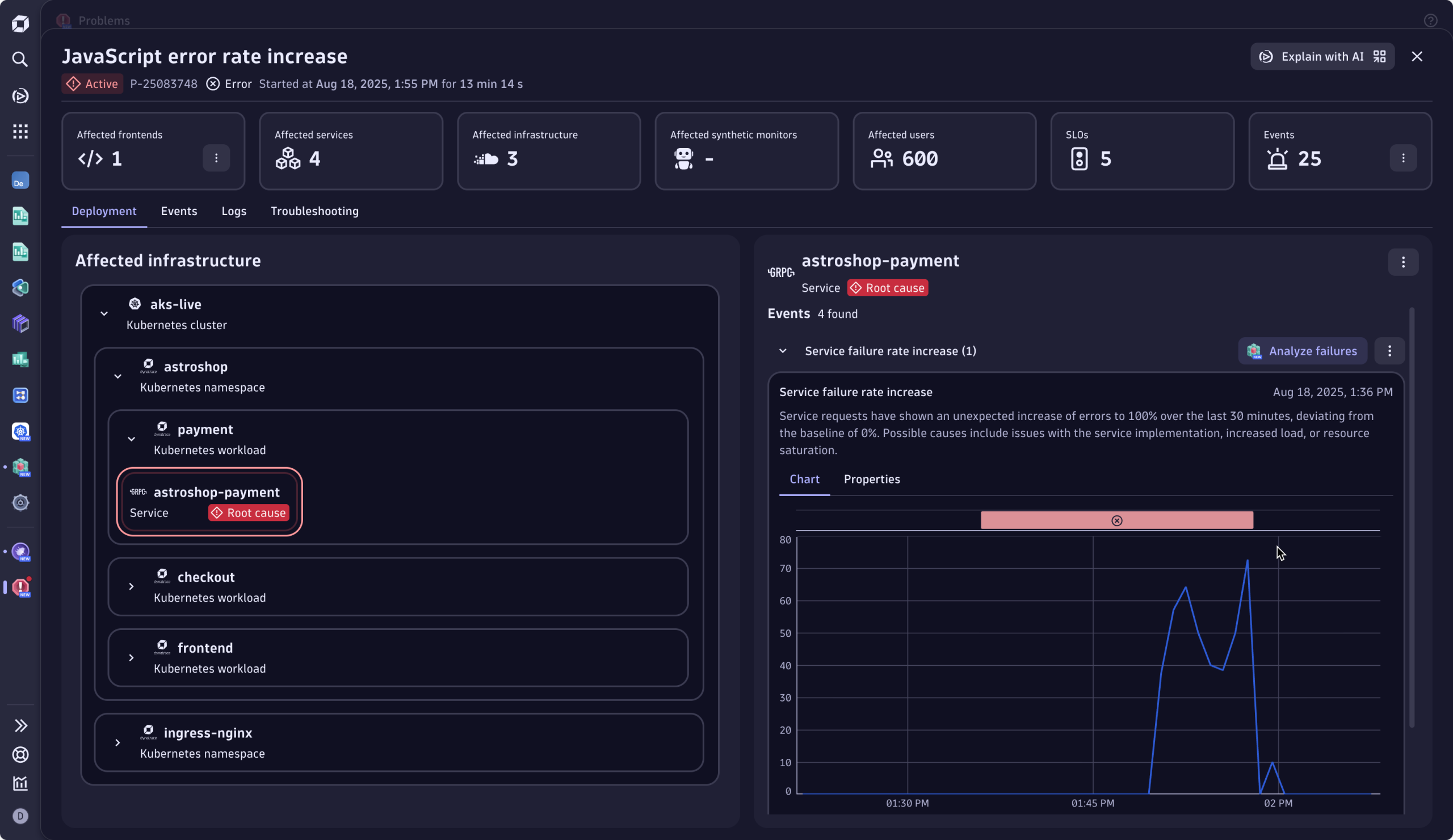Screen dimensions: 1453x840
Task: Click the red event marker bar on chart
Action: point(1116,520)
